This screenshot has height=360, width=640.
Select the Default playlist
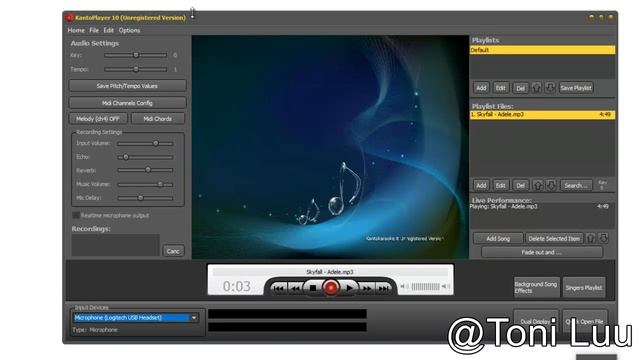(x=542, y=50)
